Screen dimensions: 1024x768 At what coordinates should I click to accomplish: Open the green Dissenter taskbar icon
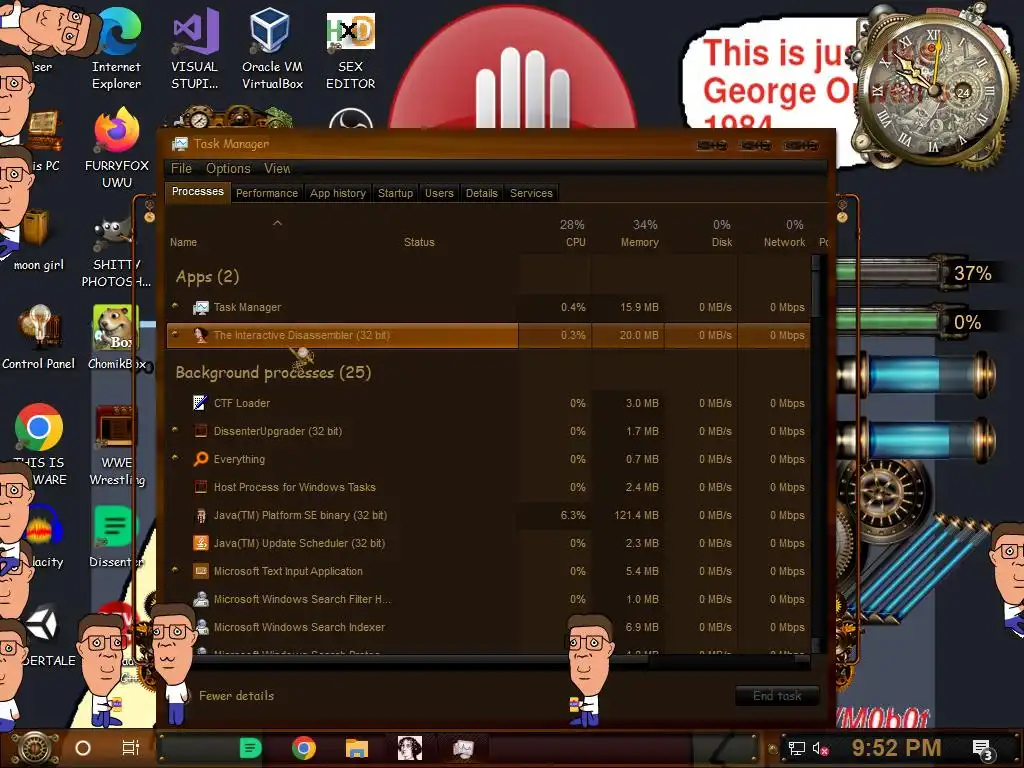coord(250,748)
